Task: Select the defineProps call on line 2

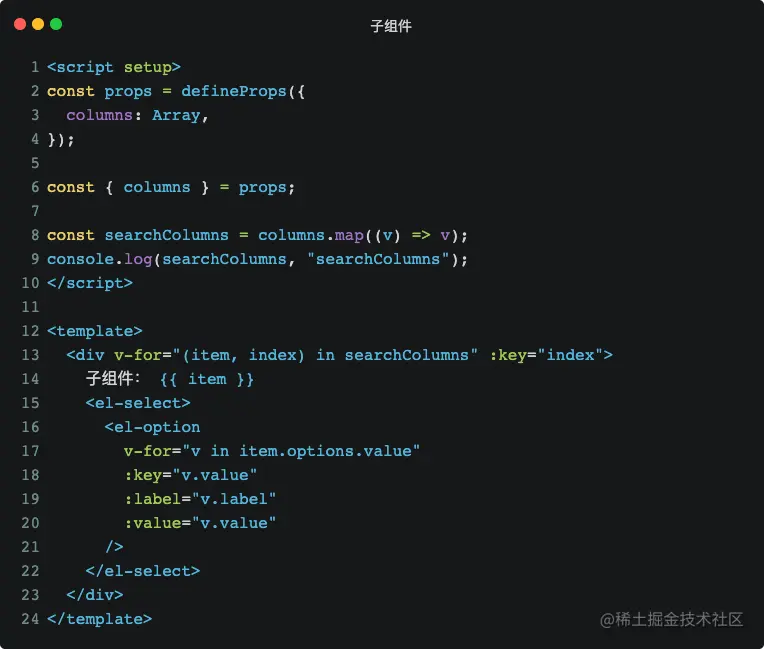Action: (x=243, y=91)
